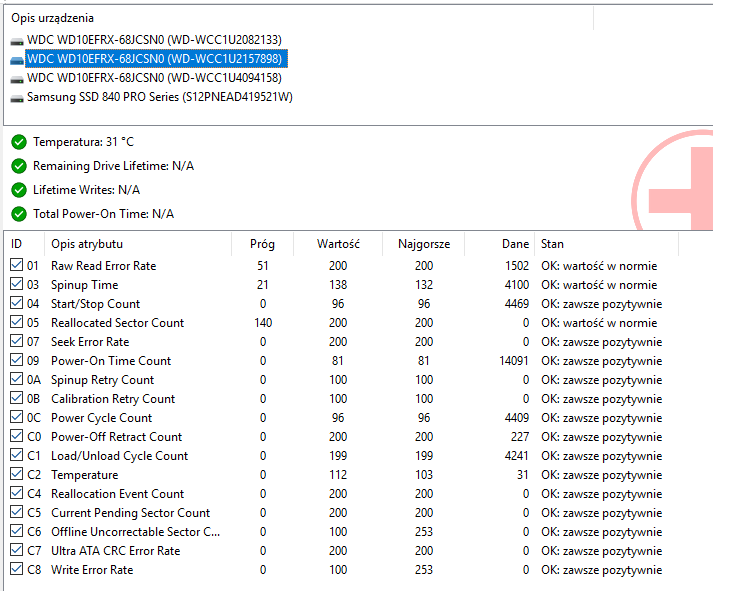Toggle the 05 Reallocated Sector Count checkbox
Screen dimensions: 732x601
(x=16, y=322)
